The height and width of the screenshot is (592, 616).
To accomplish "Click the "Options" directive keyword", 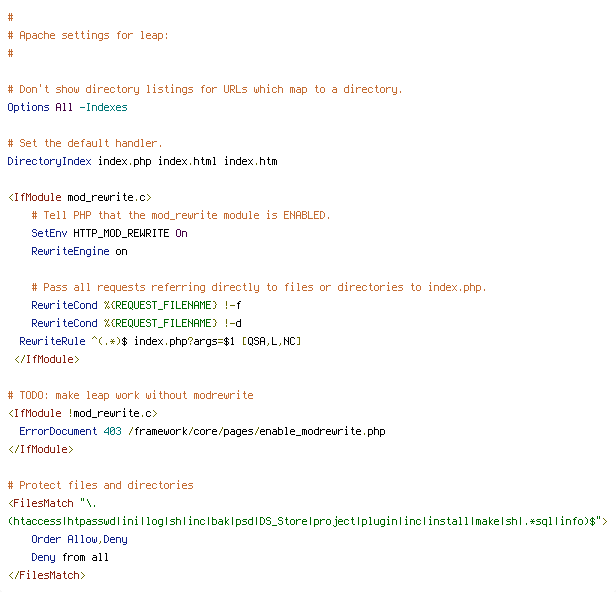I will [28, 107].
